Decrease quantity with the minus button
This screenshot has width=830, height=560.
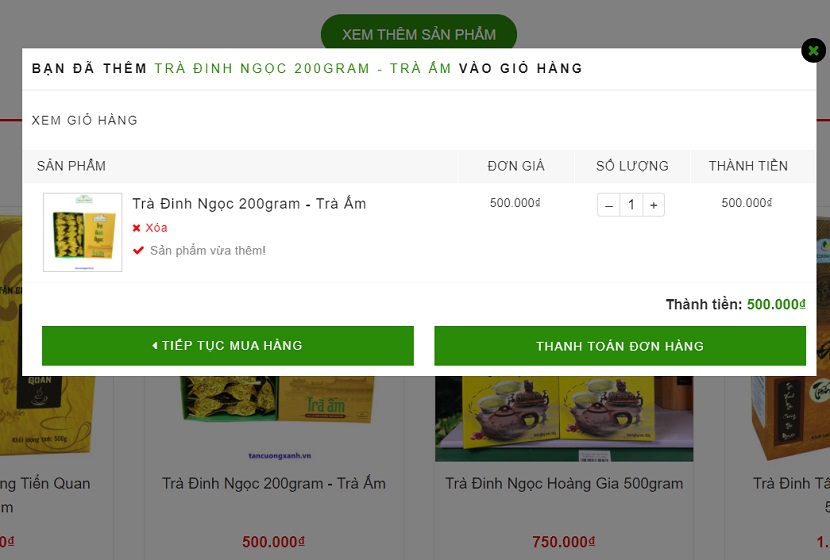609,205
